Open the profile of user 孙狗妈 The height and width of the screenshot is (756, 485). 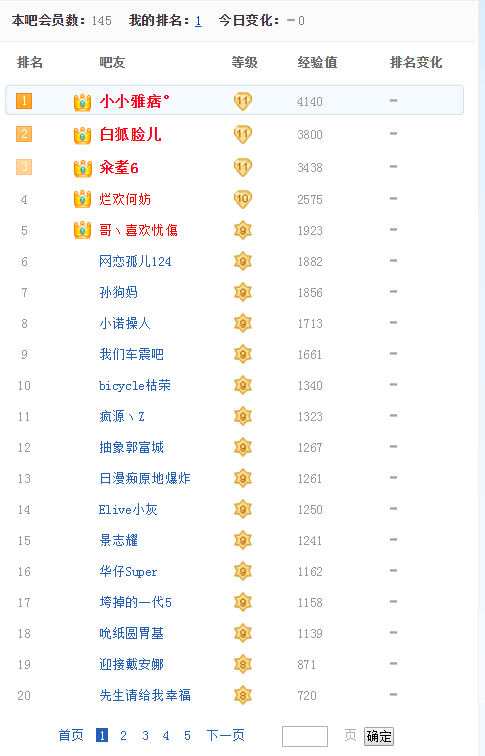[x=119, y=292]
